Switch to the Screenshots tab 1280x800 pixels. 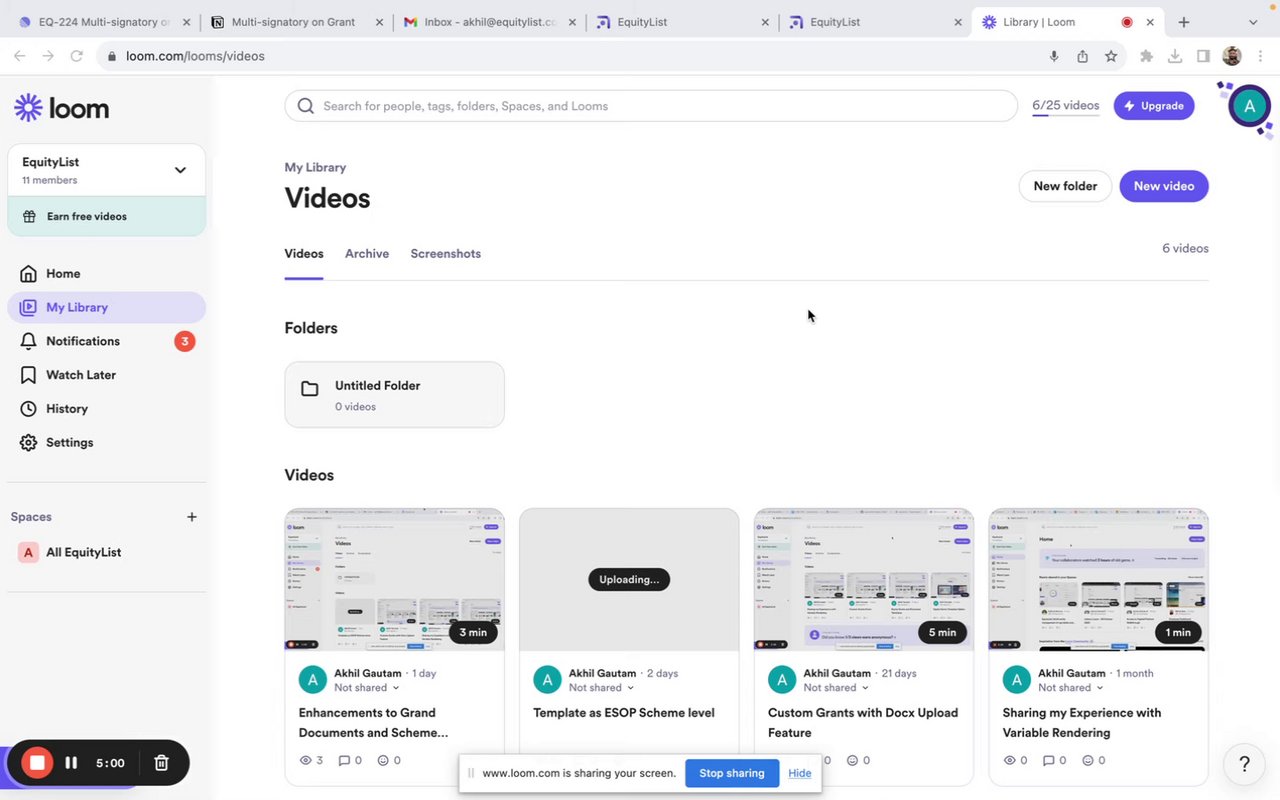446,254
